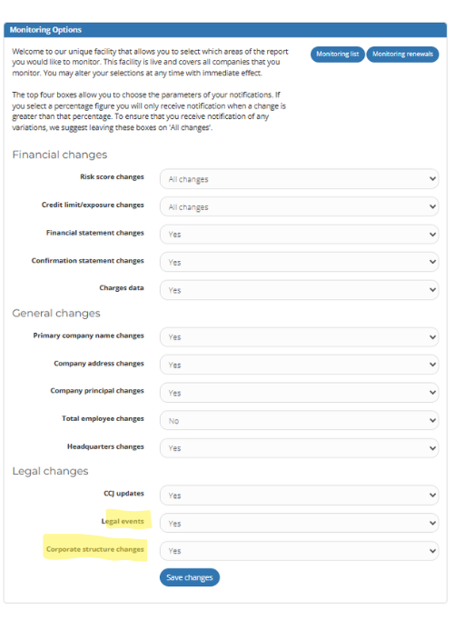Open the Corporate structure changes dropdown

pos(299,551)
